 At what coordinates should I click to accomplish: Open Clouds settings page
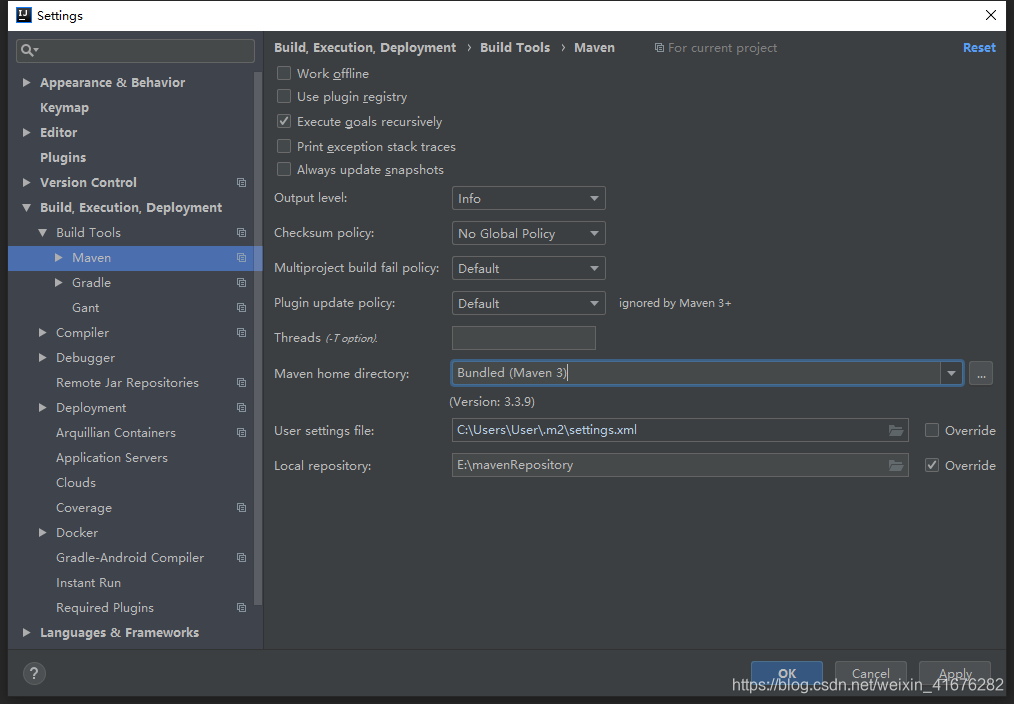click(x=76, y=483)
